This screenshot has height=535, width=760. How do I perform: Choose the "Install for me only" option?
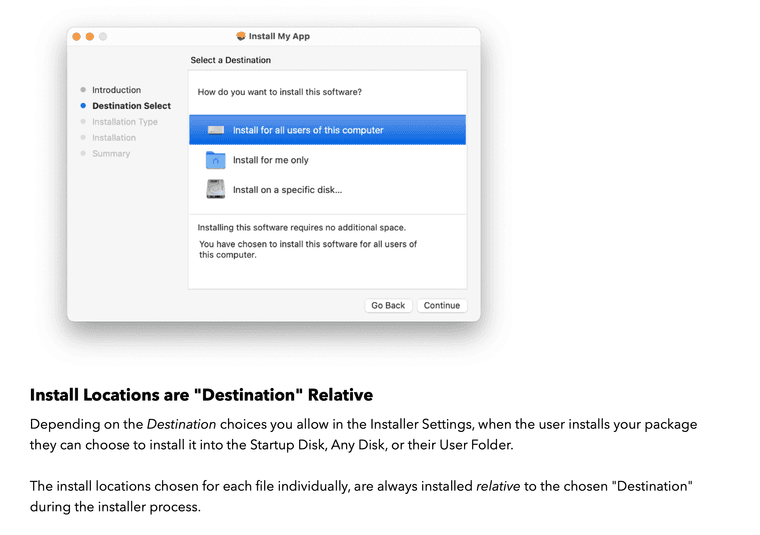click(x=271, y=160)
